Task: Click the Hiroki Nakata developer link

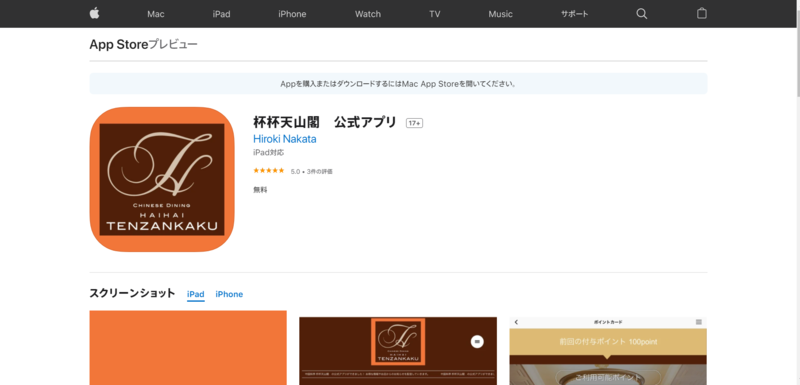Action: tap(285, 139)
